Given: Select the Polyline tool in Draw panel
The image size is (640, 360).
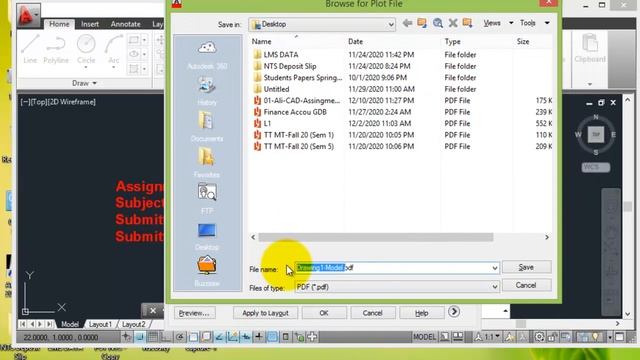Looking at the screenshot, I should (x=56, y=49).
